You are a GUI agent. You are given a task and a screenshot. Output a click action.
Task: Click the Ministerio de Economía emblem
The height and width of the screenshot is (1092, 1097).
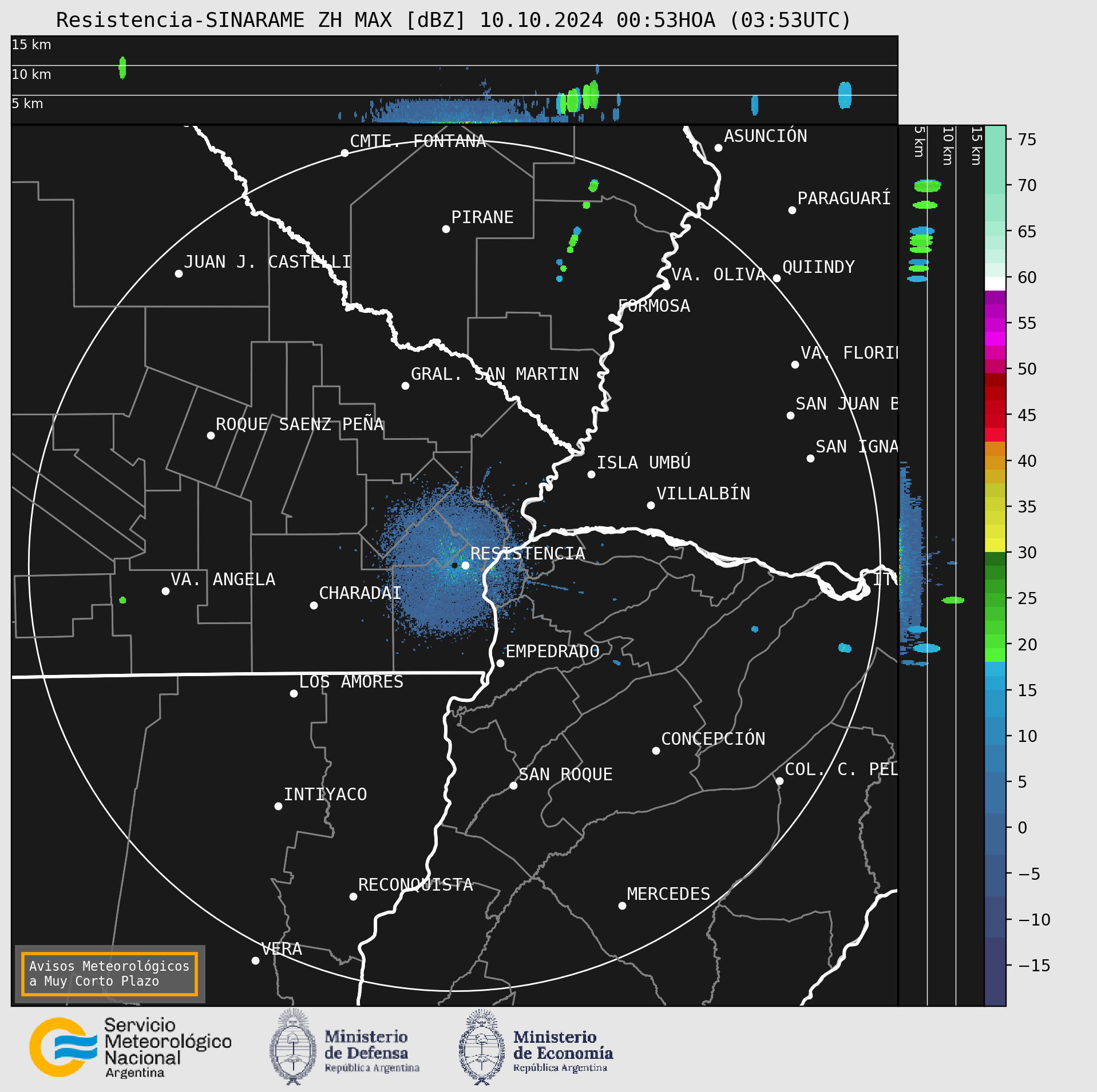point(482,1047)
